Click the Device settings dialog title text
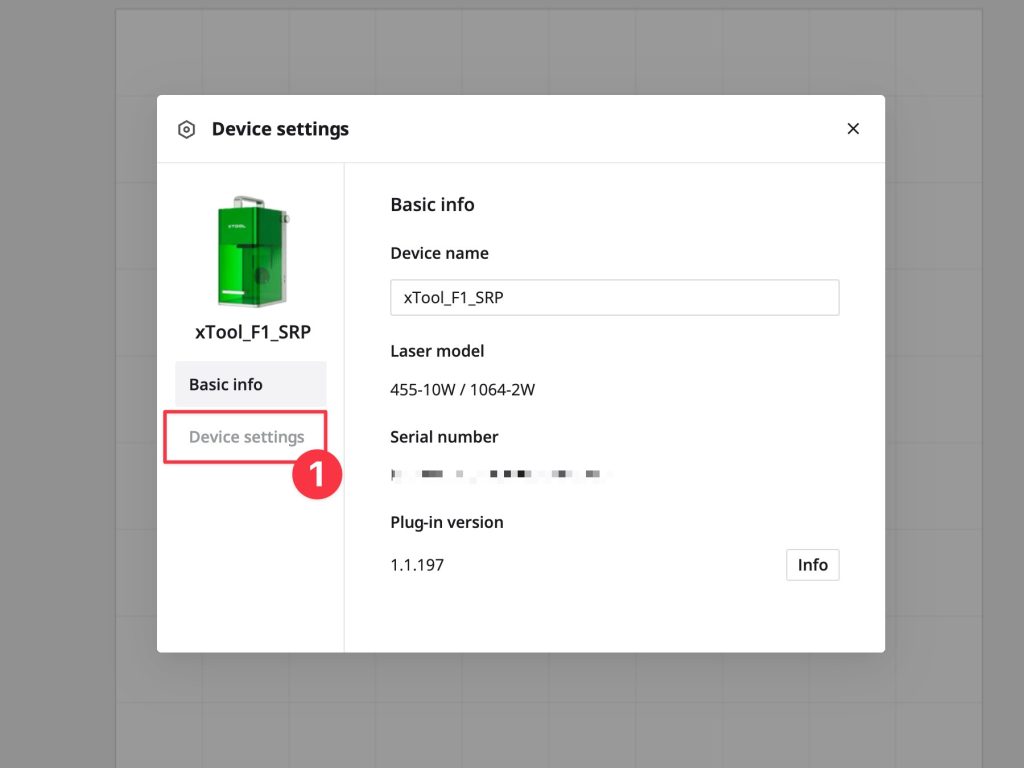The width and height of the screenshot is (1024, 768). [x=280, y=130]
